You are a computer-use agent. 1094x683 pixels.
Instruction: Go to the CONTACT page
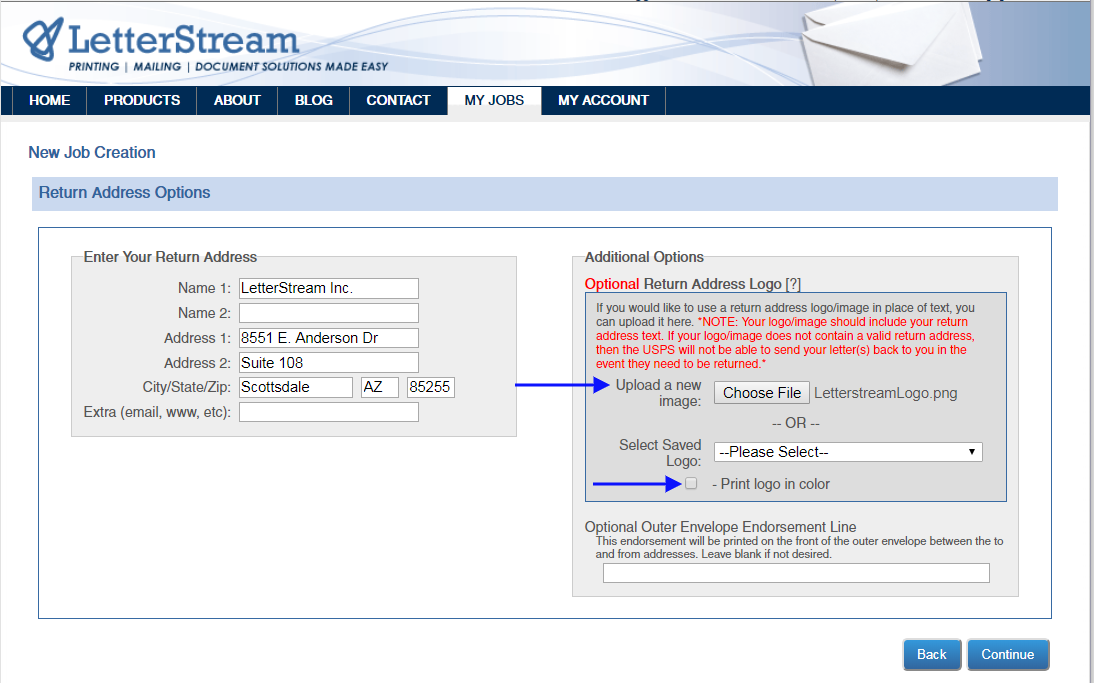[x=398, y=100]
